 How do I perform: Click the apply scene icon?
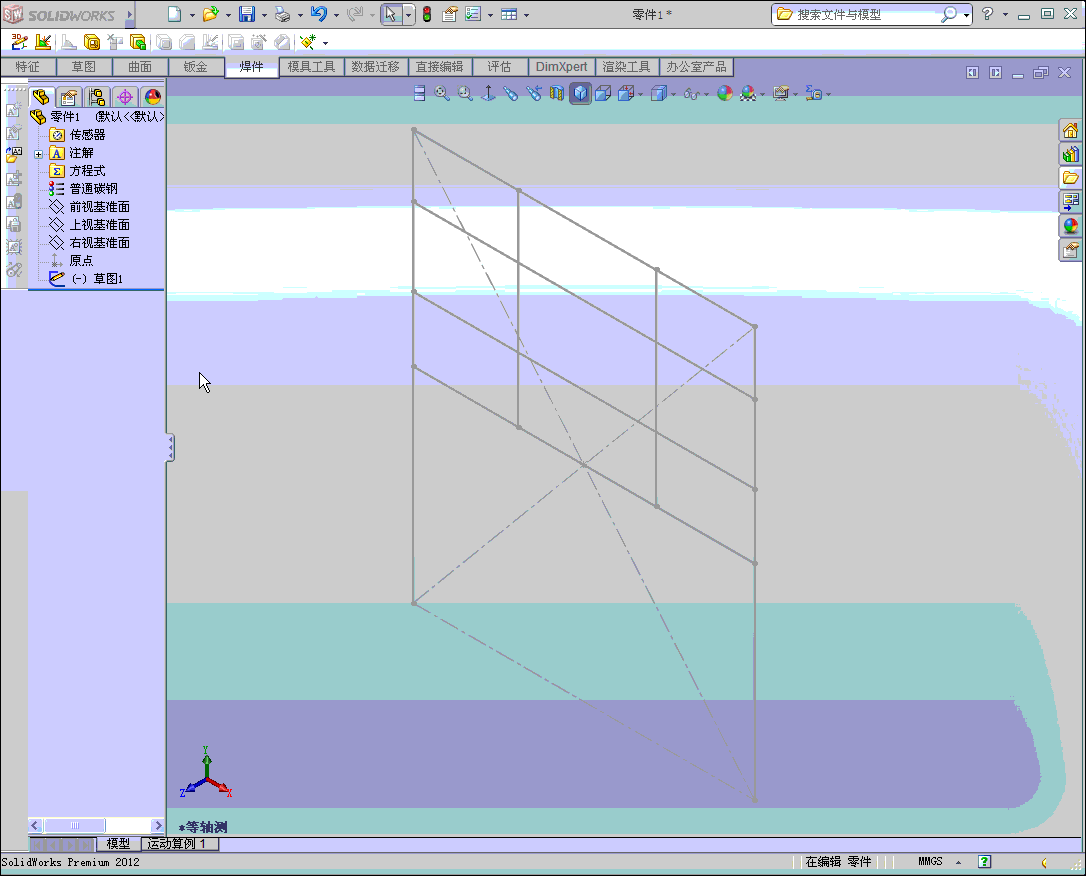(x=748, y=93)
